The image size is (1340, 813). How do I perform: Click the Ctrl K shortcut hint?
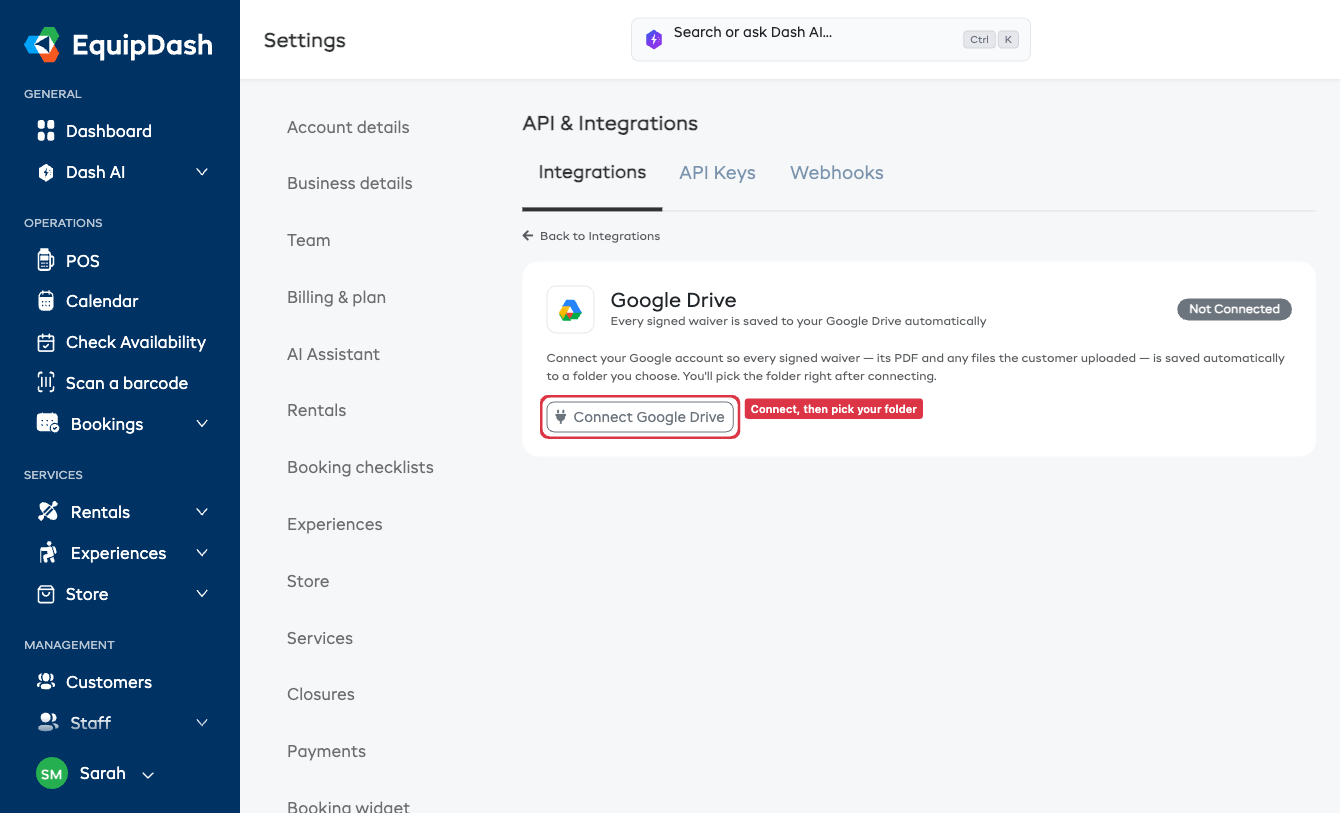(992, 40)
